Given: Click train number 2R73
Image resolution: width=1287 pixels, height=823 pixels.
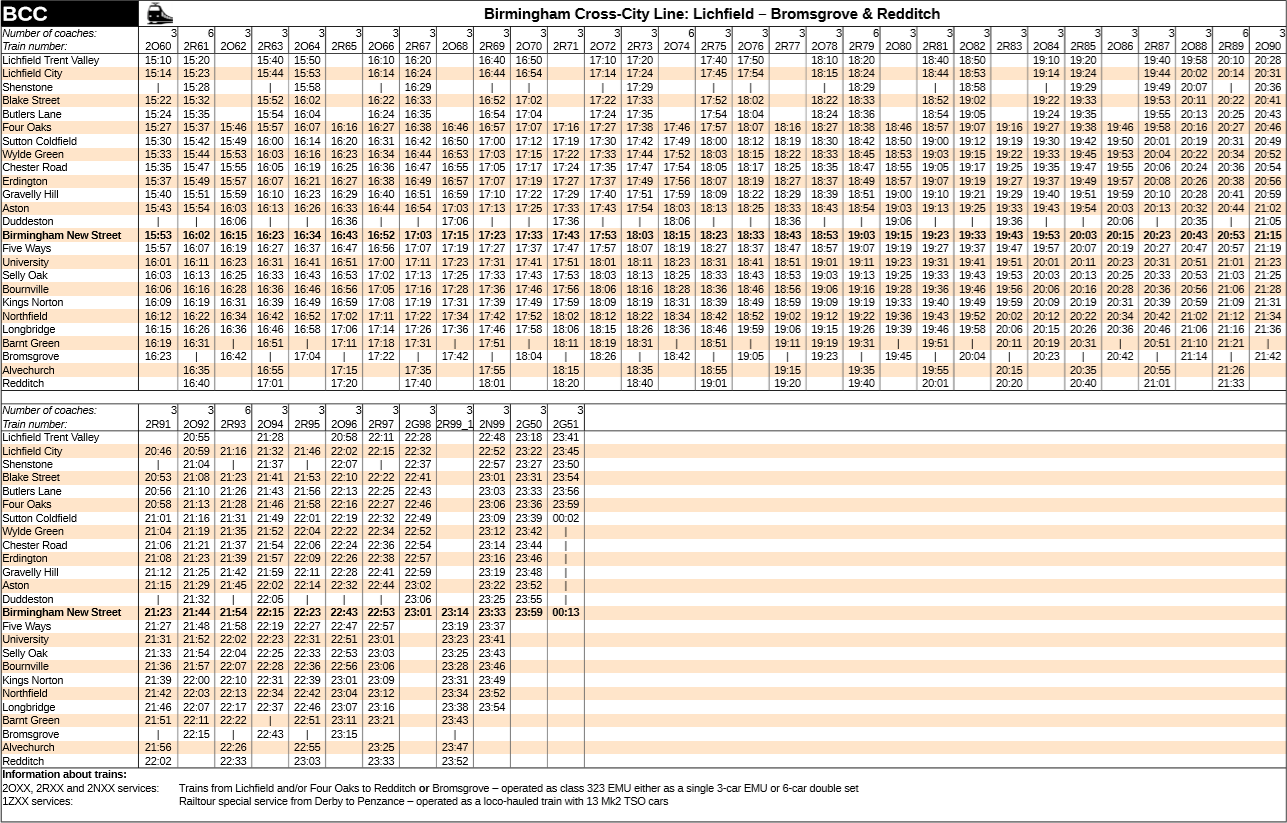Looking at the screenshot, I should point(640,47).
